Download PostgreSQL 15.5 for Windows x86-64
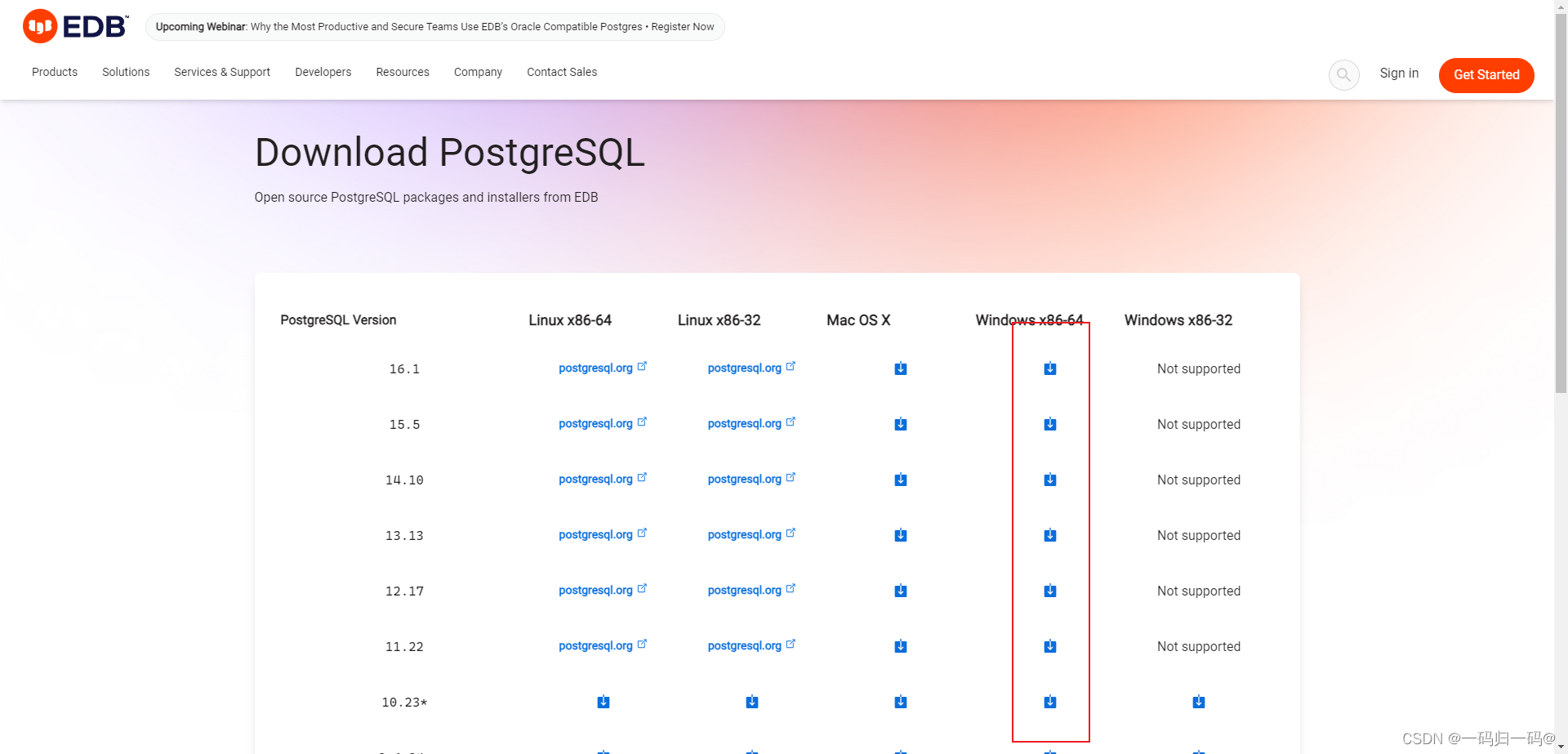The width and height of the screenshot is (1568, 754). (x=1050, y=424)
